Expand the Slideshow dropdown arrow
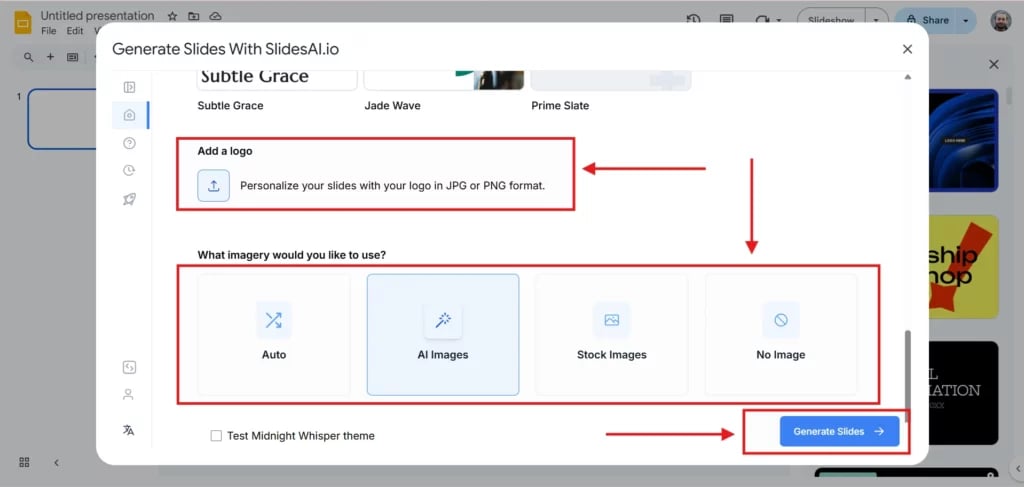Viewport: 1024px width, 487px height. point(876,20)
